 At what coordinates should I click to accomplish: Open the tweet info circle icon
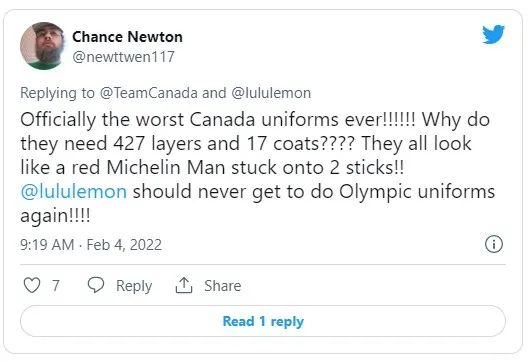[494, 244]
